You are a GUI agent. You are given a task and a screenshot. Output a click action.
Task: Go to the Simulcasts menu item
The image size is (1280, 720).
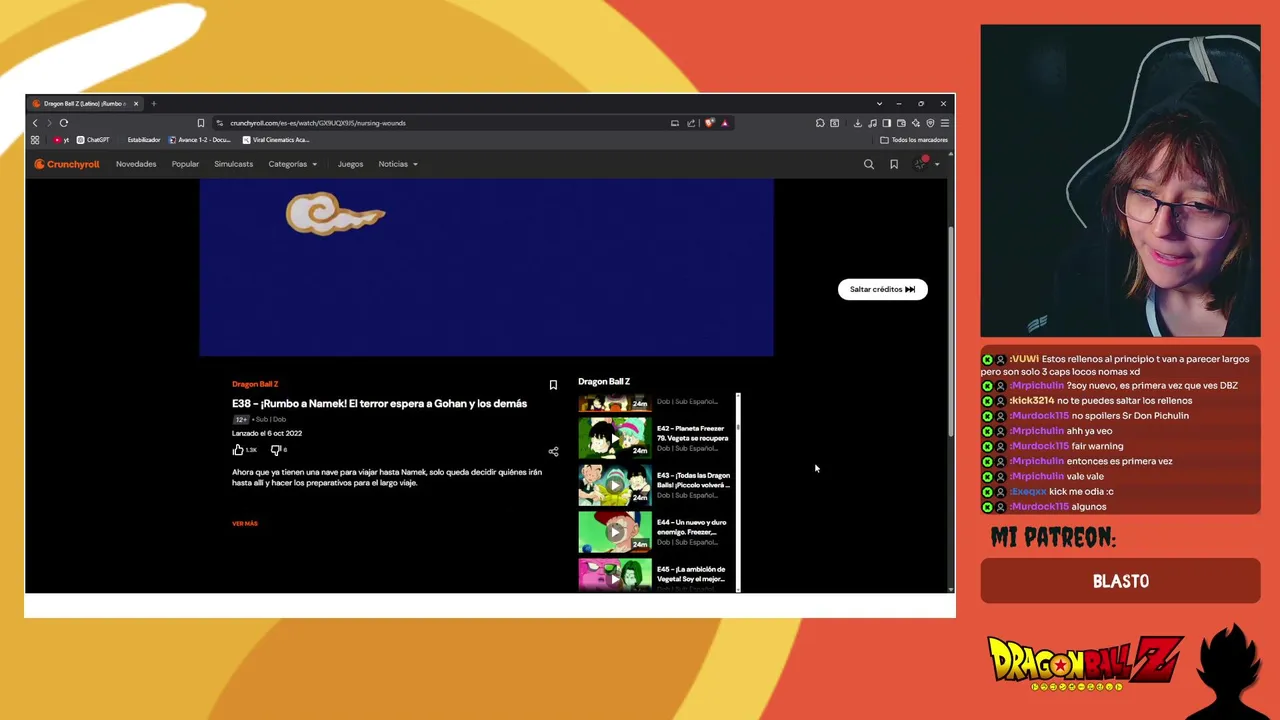pos(233,164)
